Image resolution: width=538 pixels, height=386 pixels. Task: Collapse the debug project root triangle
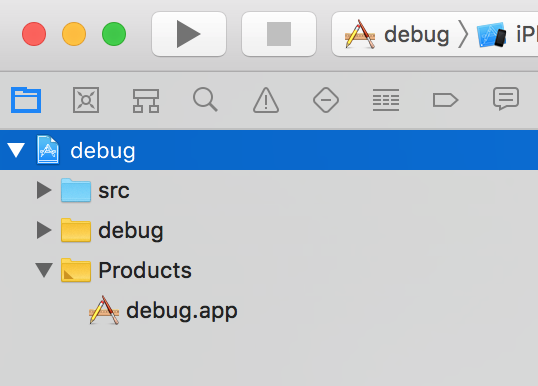[x=16, y=150]
